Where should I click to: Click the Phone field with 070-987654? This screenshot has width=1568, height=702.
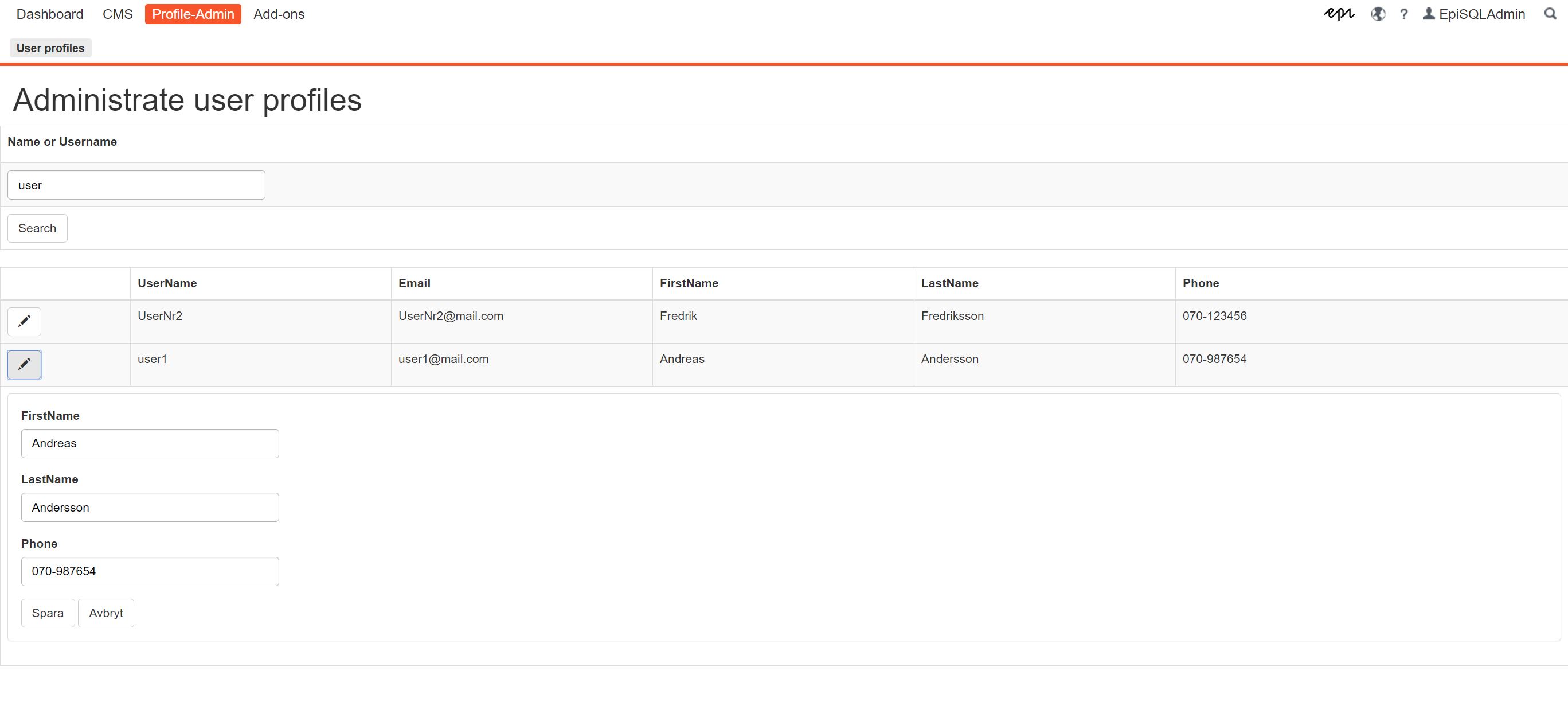point(150,571)
